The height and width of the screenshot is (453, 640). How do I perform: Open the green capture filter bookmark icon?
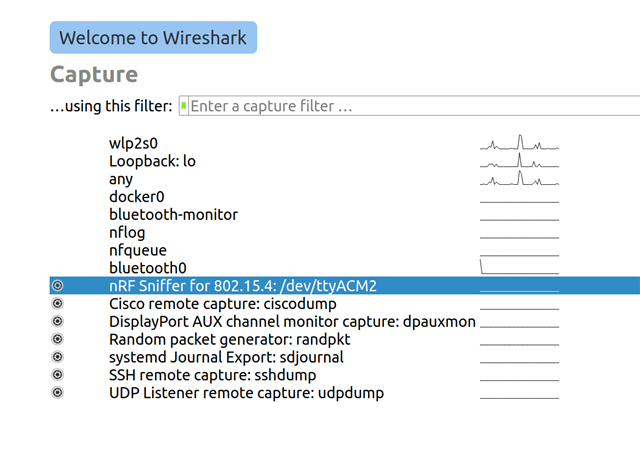pyautogui.click(x=184, y=106)
